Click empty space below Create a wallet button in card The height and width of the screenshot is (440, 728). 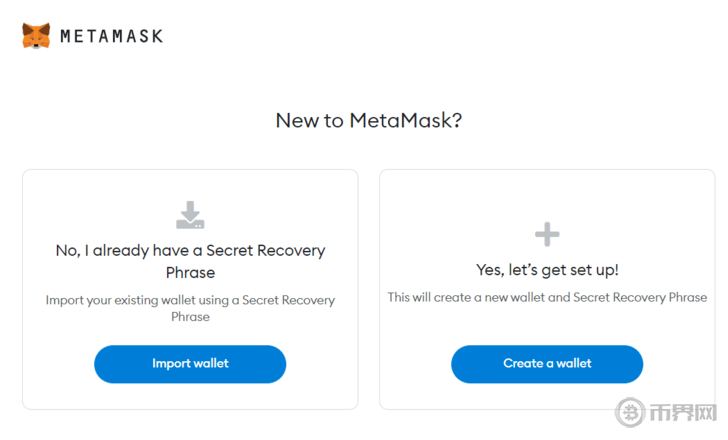546,396
